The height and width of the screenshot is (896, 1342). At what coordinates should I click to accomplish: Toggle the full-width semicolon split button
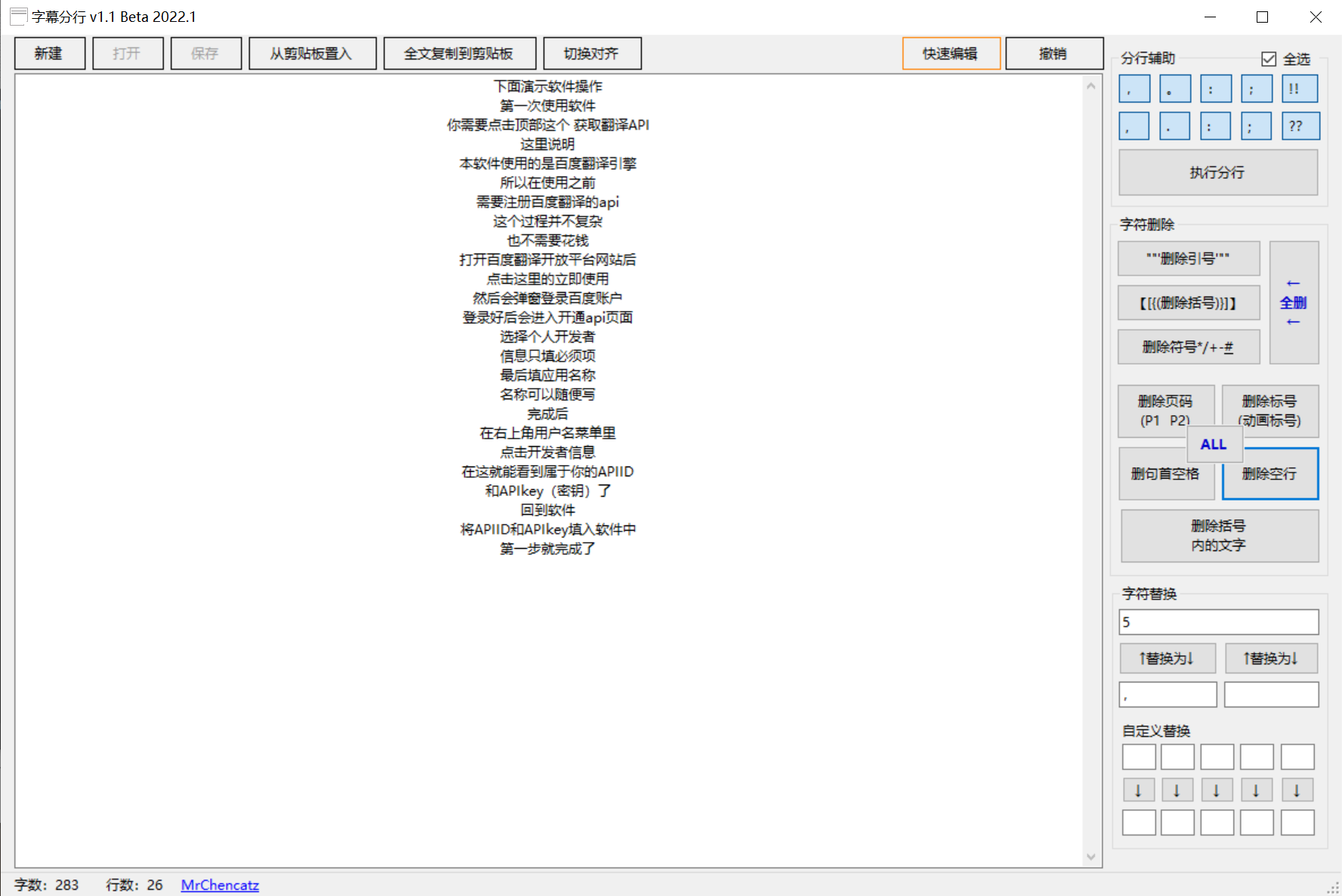[x=1257, y=88]
